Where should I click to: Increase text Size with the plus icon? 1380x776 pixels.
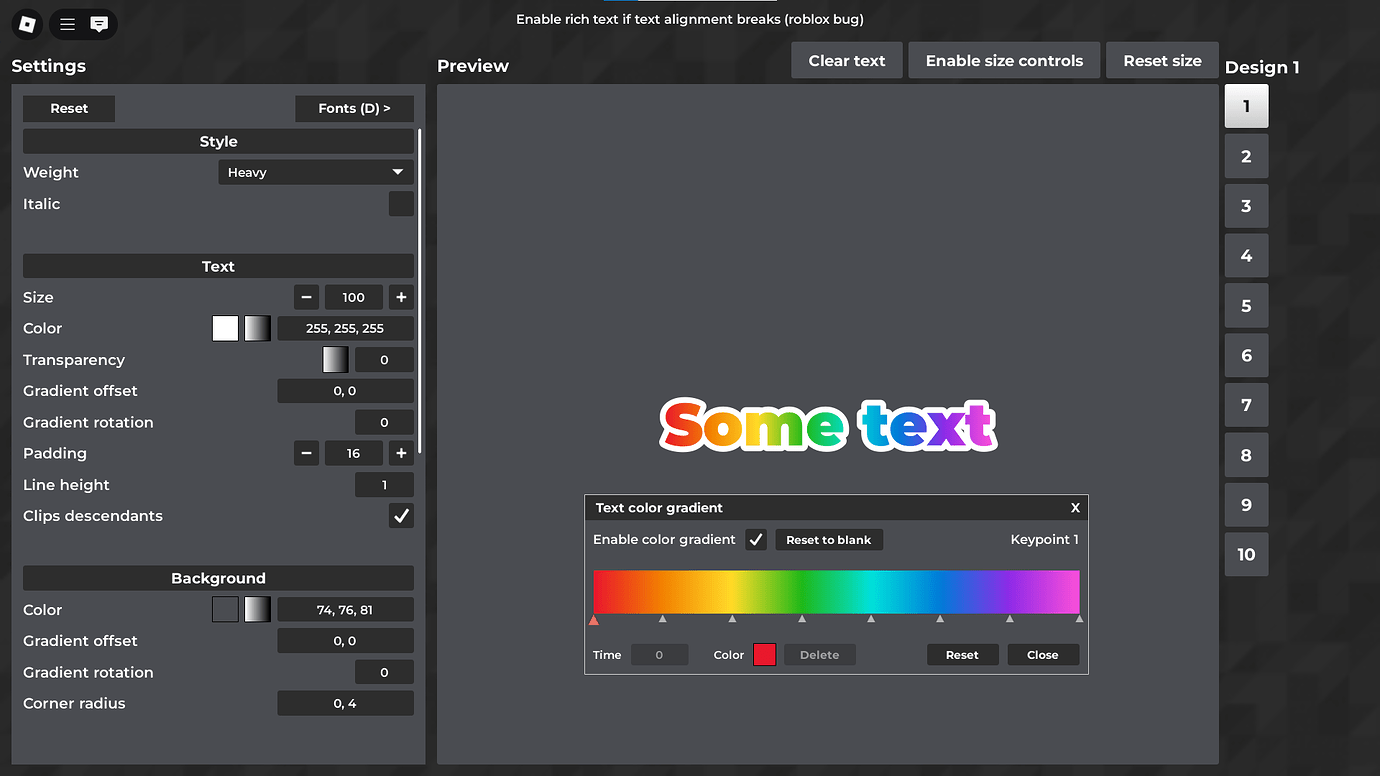click(x=401, y=297)
